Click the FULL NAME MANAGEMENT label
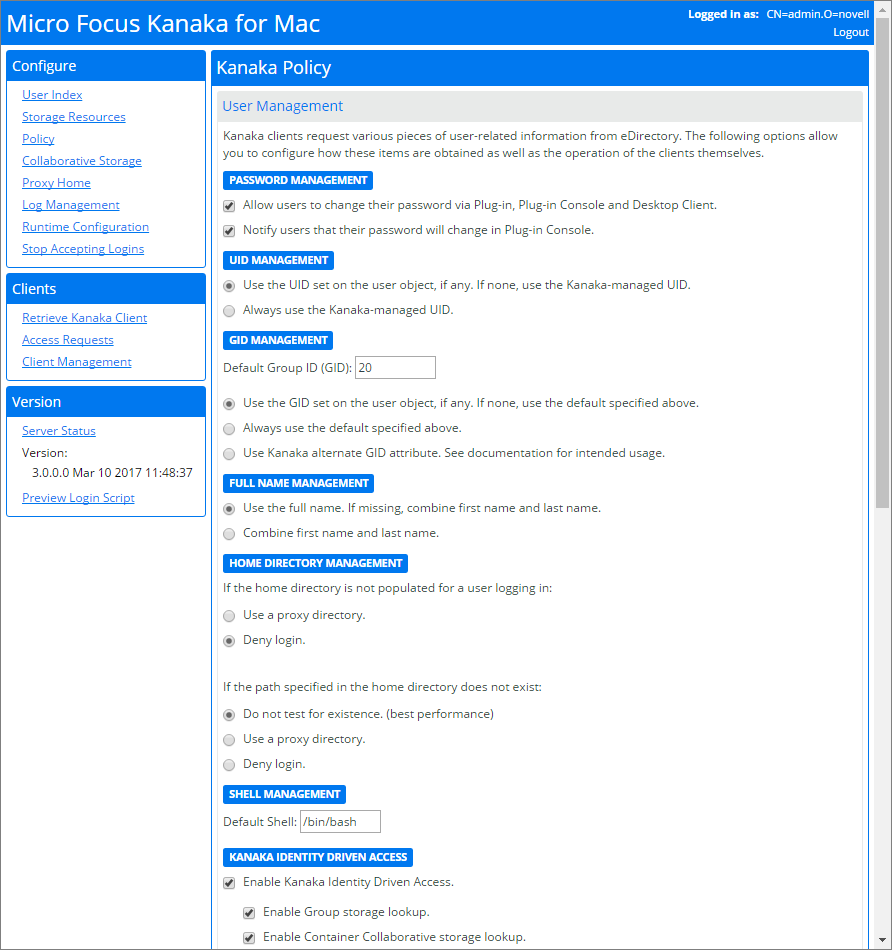Image resolution: width=893 pixels, height=950 pixels. coord(299,483)
